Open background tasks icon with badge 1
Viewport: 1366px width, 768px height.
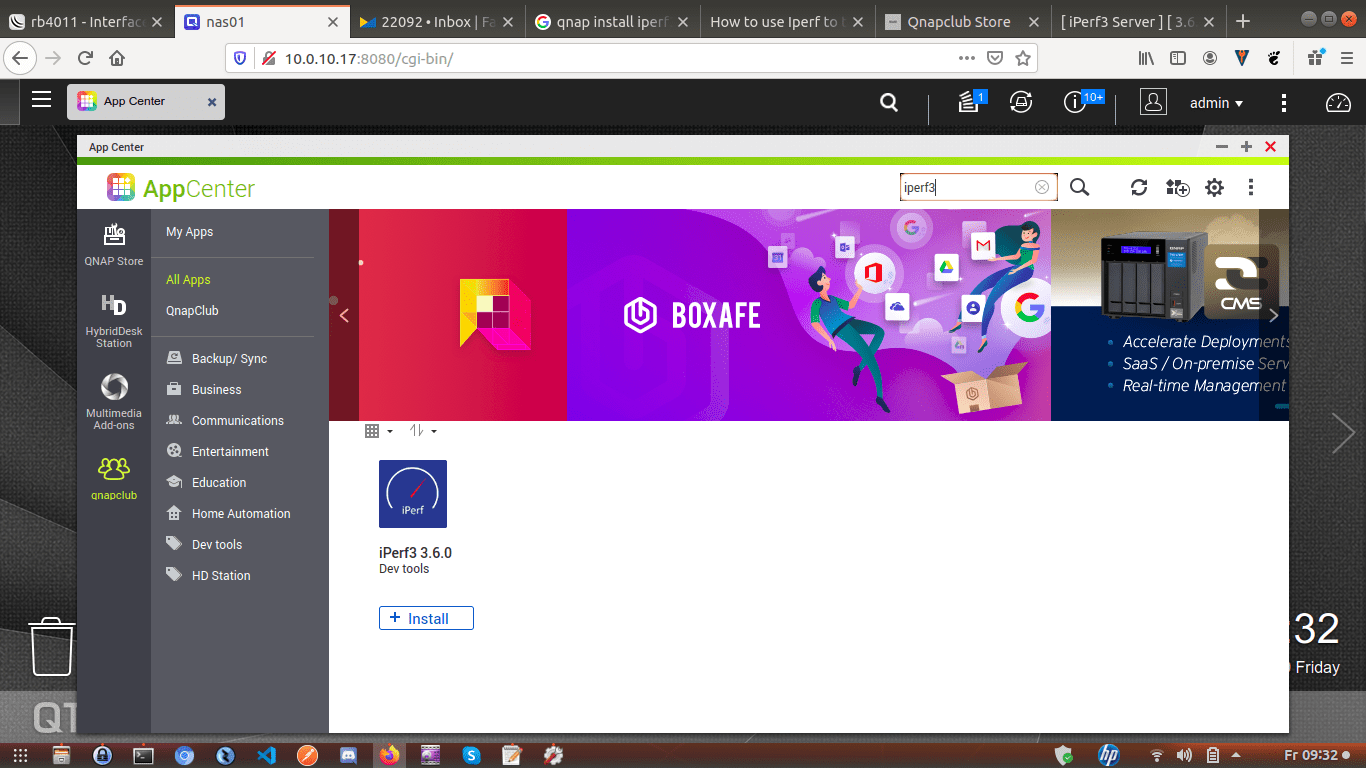[970, 101]
